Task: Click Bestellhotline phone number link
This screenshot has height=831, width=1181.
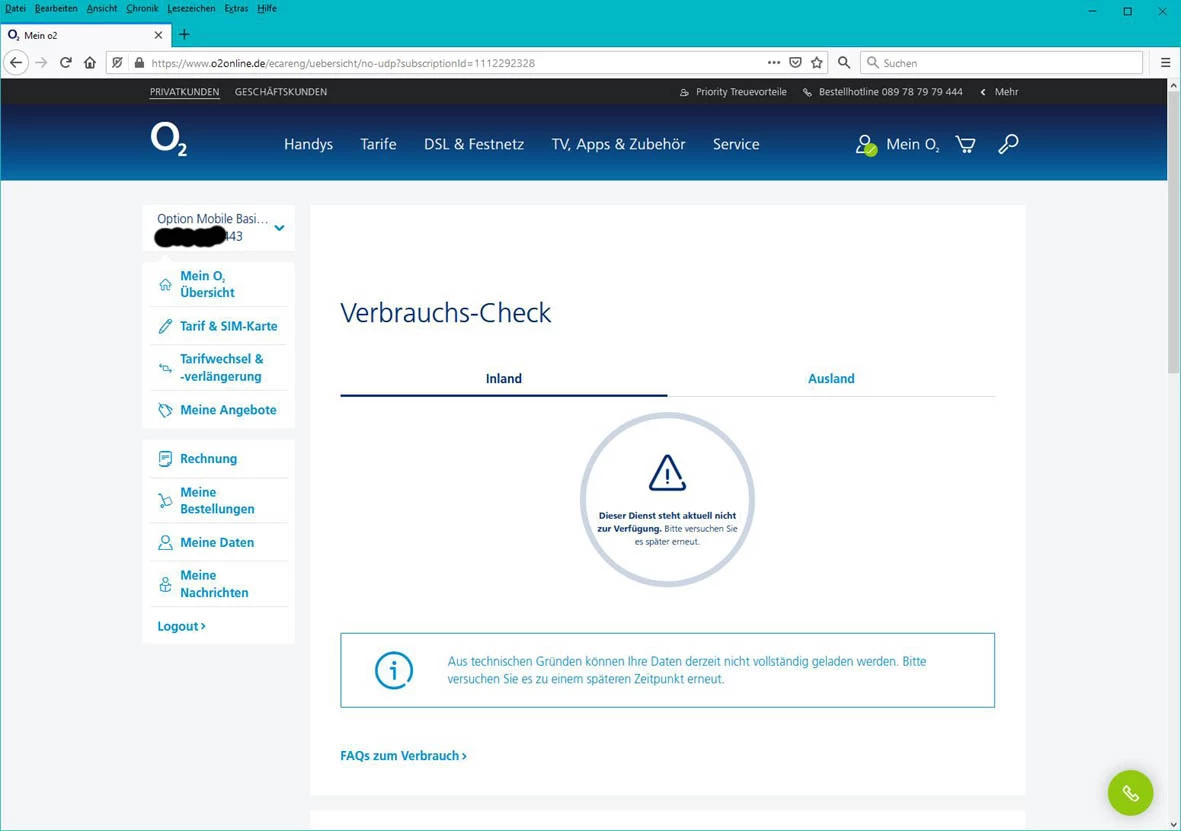Action: pos(883,92)
